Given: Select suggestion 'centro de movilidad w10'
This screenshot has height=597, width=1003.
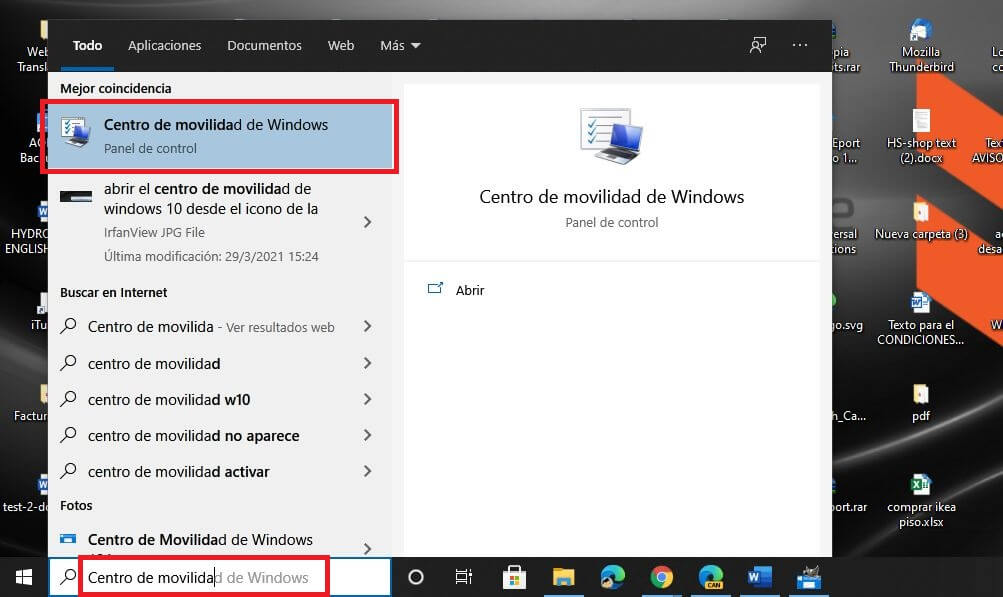Looking at the screenshot, I should click(169, 400).
